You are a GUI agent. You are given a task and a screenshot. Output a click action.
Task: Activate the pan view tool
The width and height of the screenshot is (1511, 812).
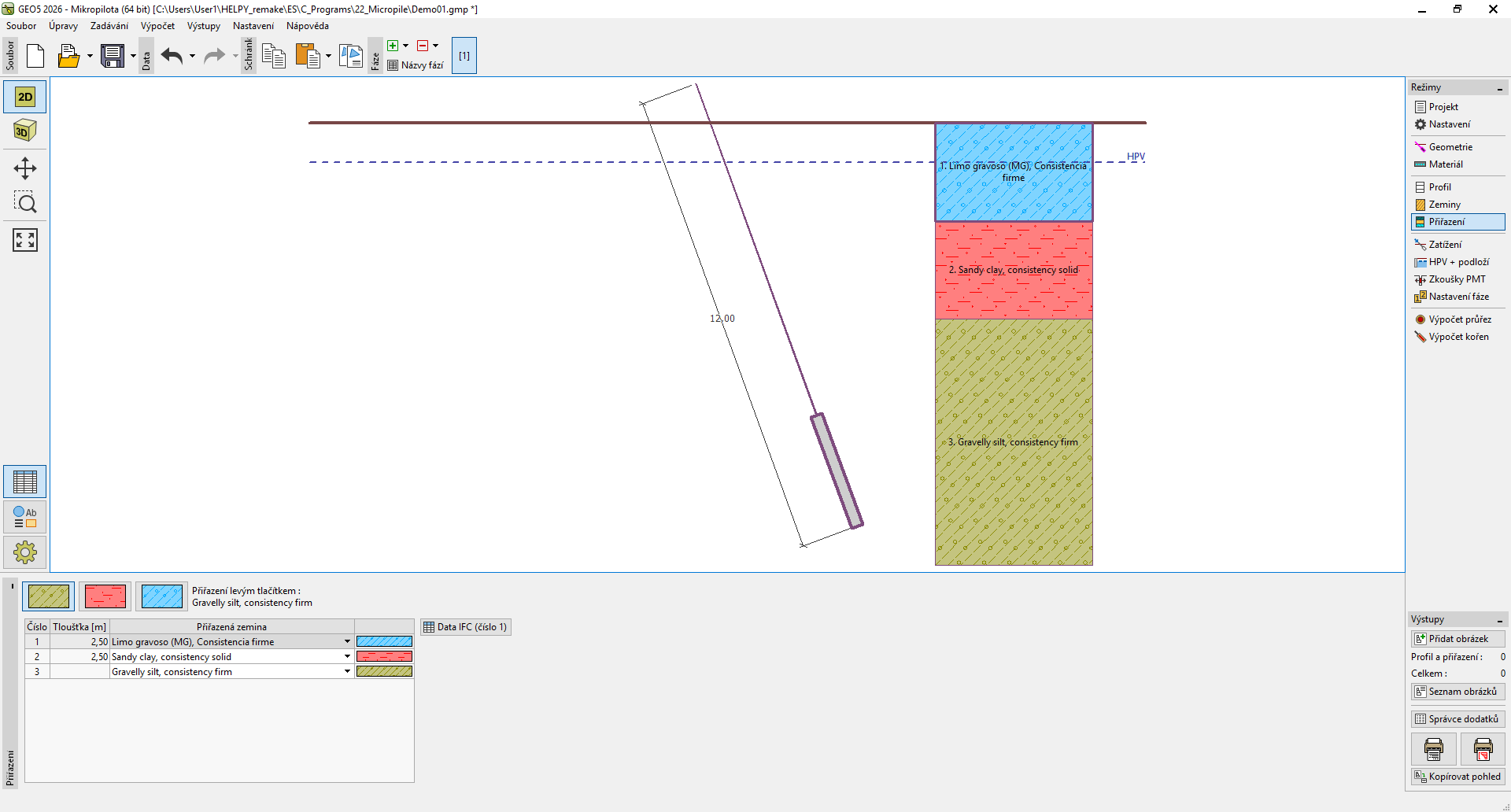tap(25, 168)
